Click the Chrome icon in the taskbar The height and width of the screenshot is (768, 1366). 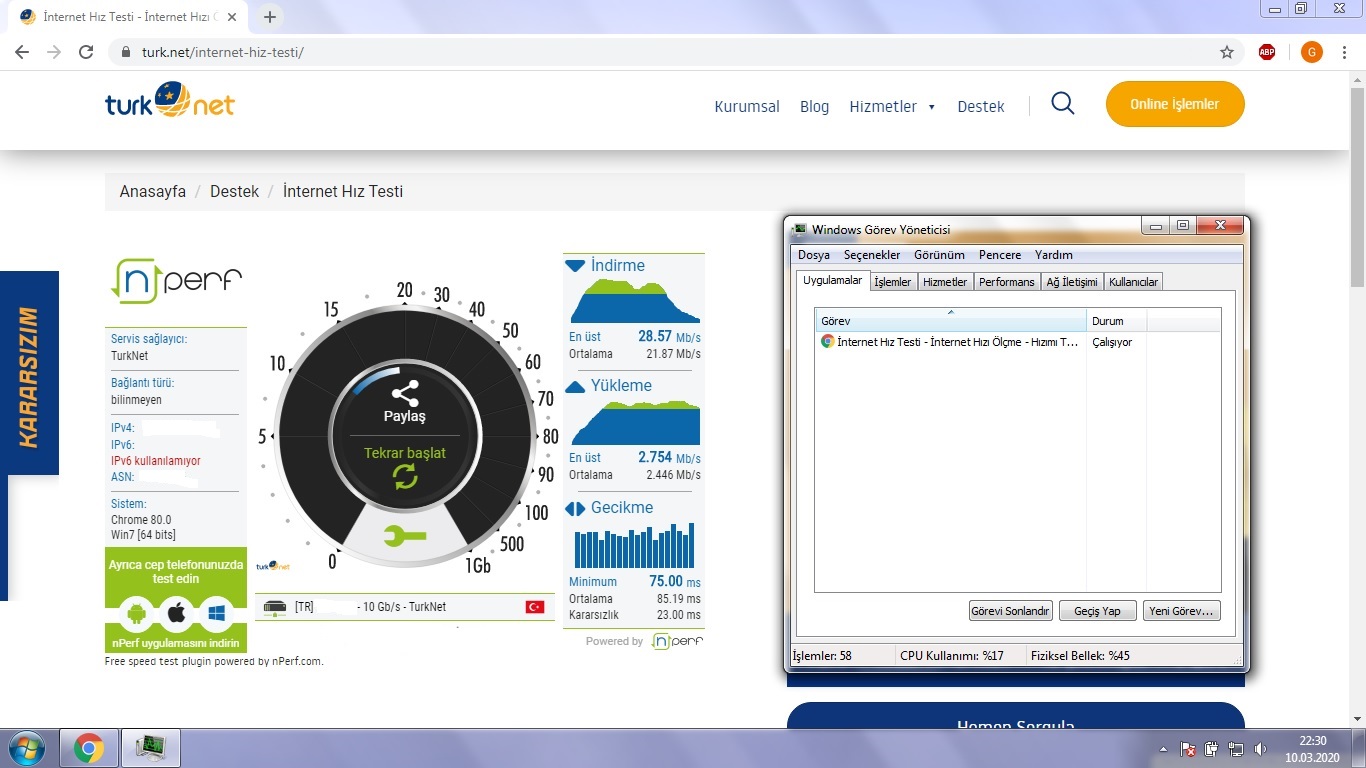pos(88,748)
